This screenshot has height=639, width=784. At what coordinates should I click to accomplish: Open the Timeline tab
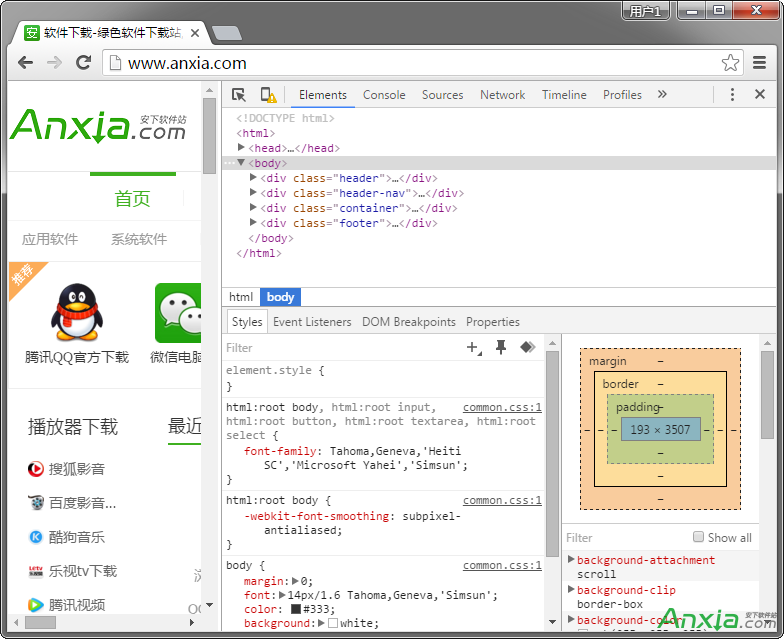click(x=564, y=94)
